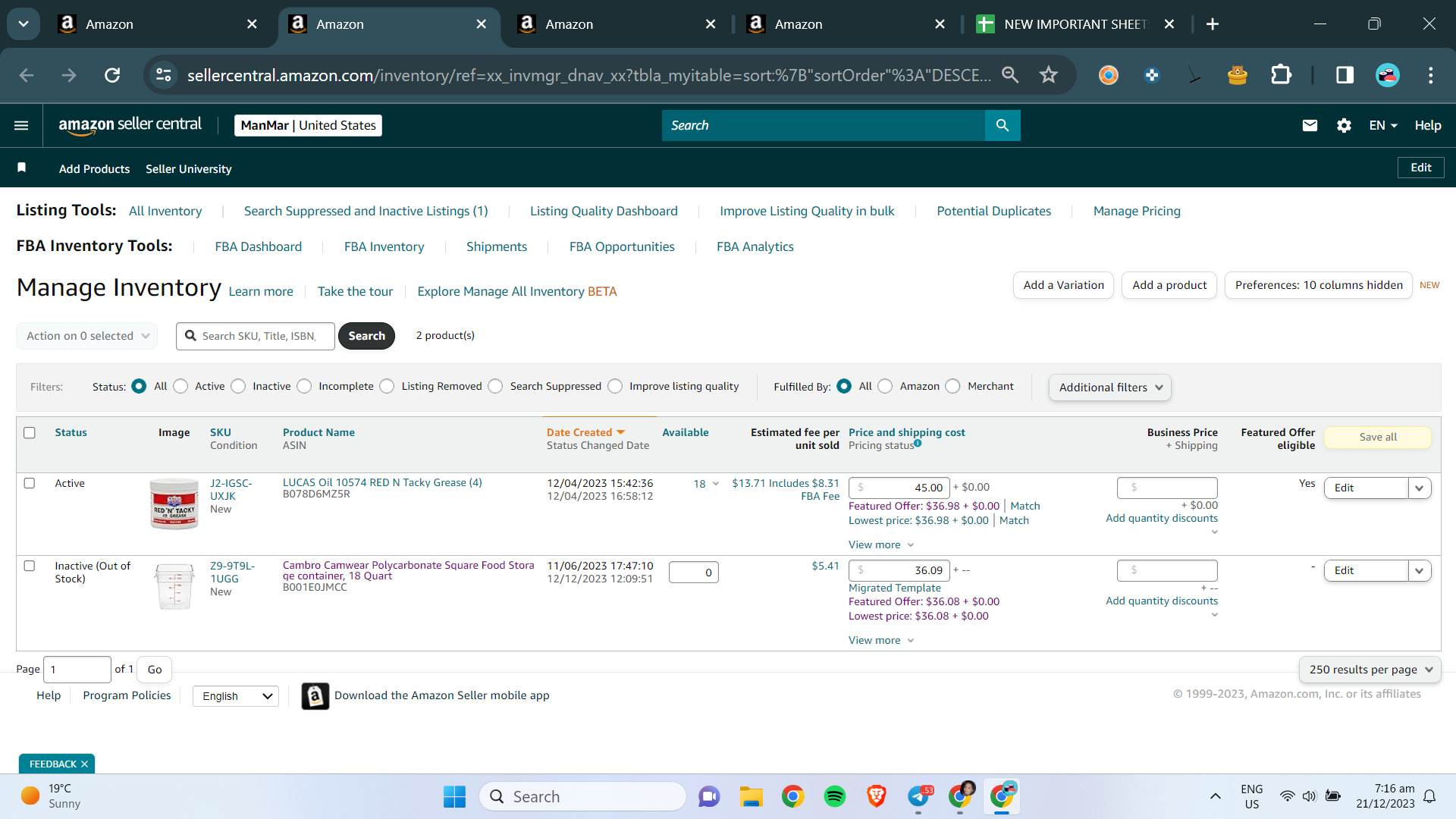Select the LUCAS Oil row checkbox
This screenshot has height=819, width=1456.
(x=30, y=483)
